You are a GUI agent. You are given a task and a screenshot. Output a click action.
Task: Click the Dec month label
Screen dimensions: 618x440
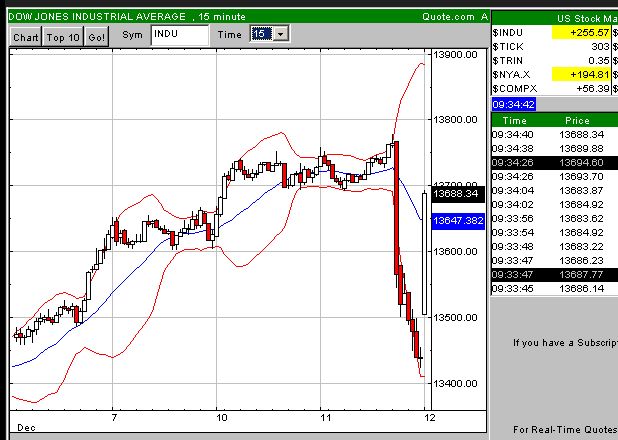[26, 428]
